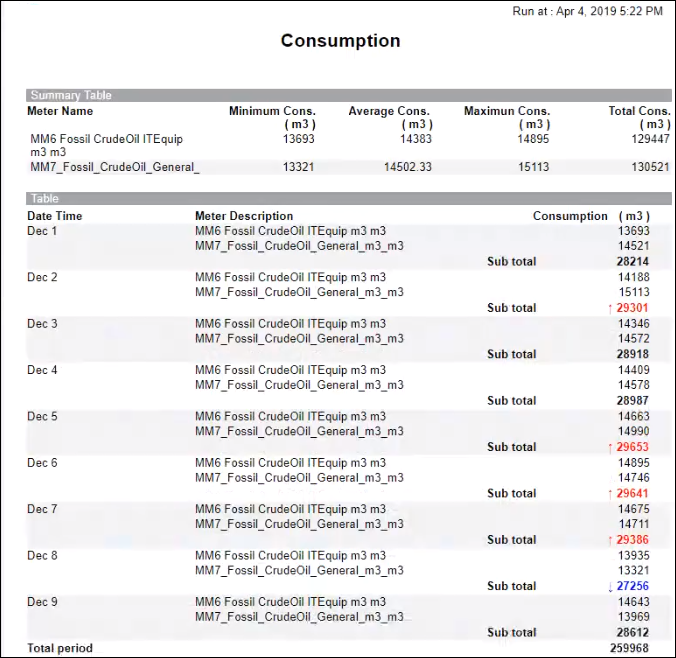Select the Dec 9 date row label
The width and height of the screenshot is (676, 658).
click(x=42, y=602)
